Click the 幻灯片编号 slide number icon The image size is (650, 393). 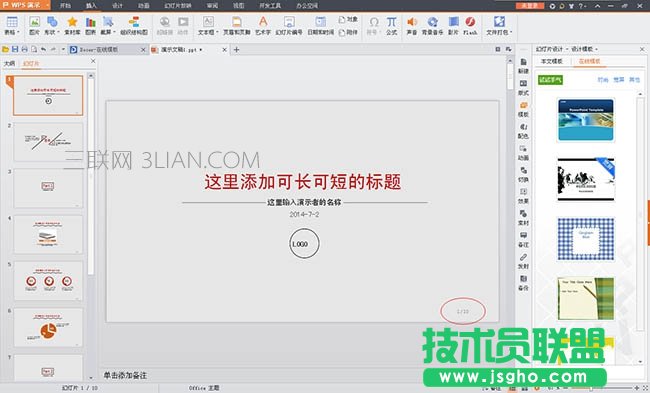coord(289,22)
